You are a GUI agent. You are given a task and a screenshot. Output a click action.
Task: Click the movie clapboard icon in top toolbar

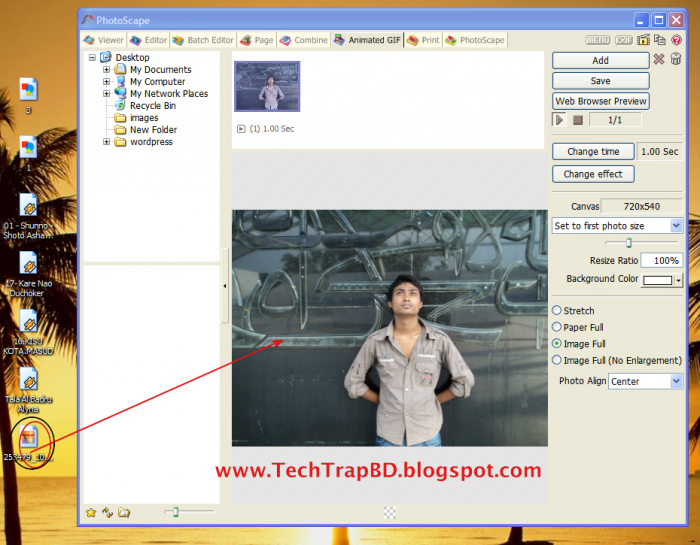643,40
